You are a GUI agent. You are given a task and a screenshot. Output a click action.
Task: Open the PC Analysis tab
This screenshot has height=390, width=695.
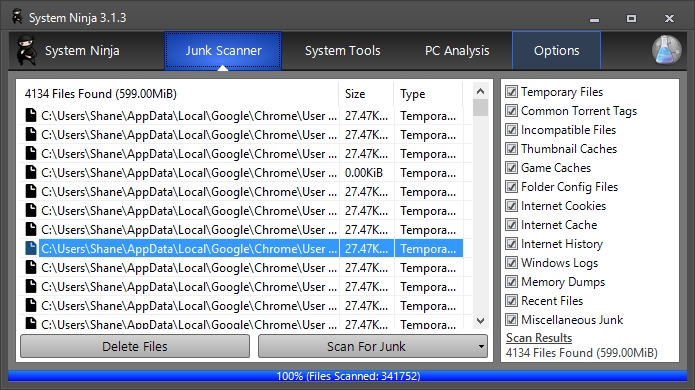[x=457, y=51]
